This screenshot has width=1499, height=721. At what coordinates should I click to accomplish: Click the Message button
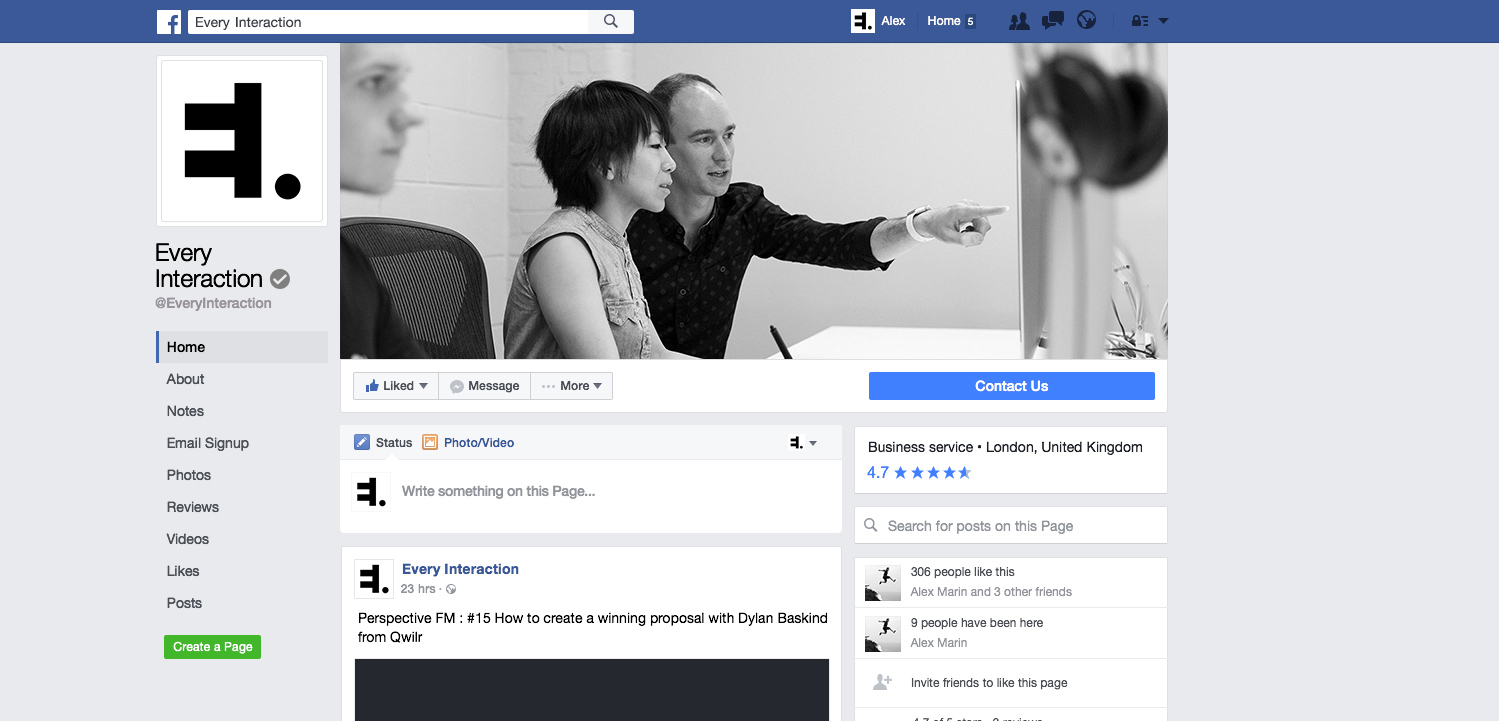click(484, 386)
